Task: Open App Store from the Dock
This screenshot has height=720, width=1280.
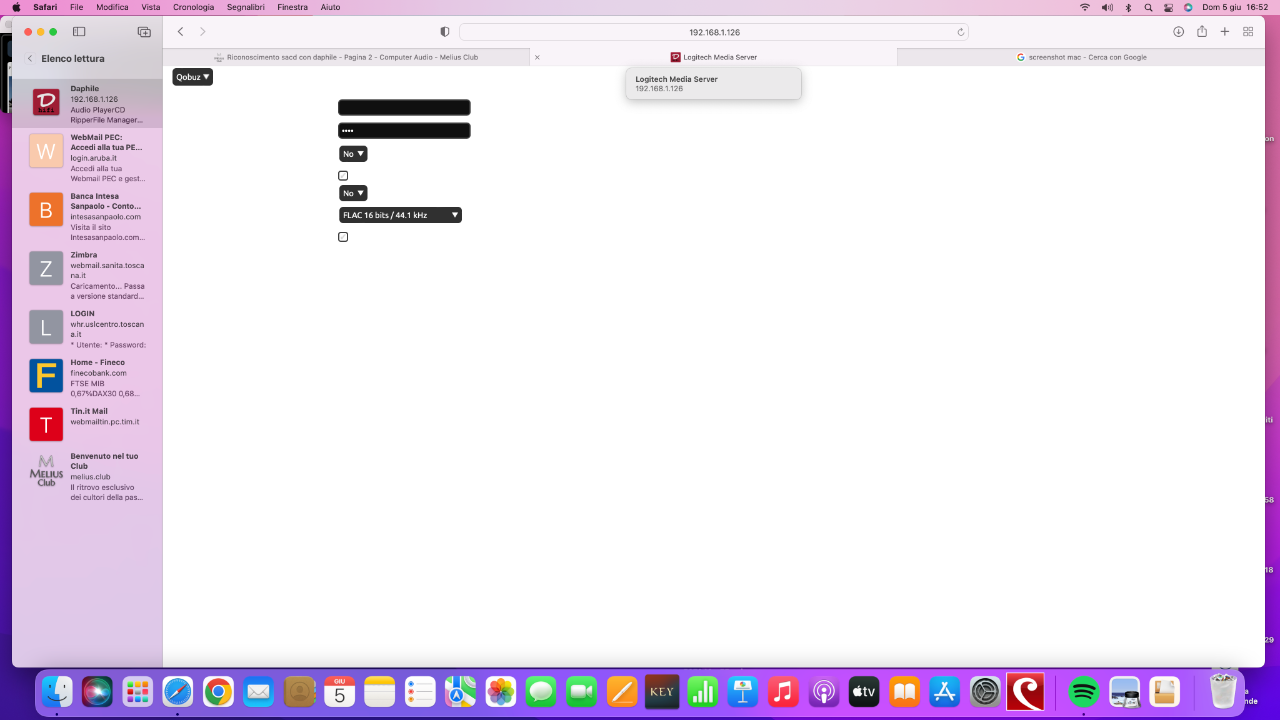Action: click(945, 691)
